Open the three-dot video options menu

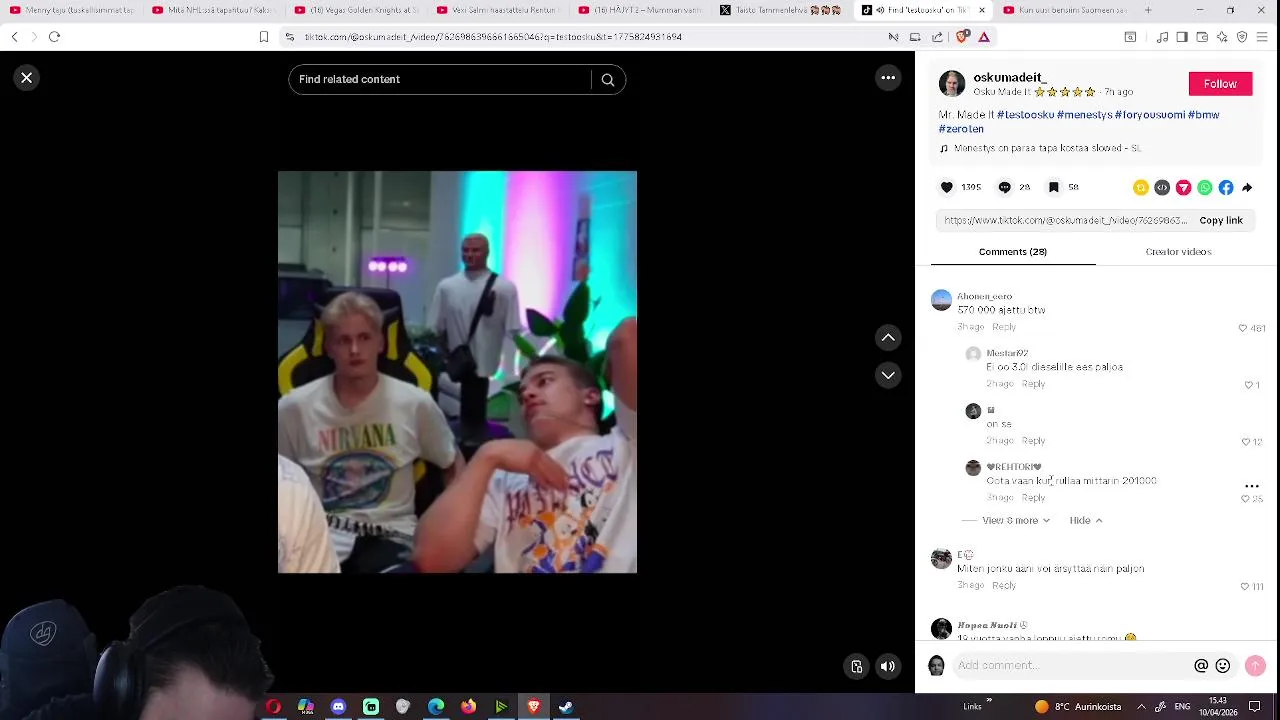[888, 77]
